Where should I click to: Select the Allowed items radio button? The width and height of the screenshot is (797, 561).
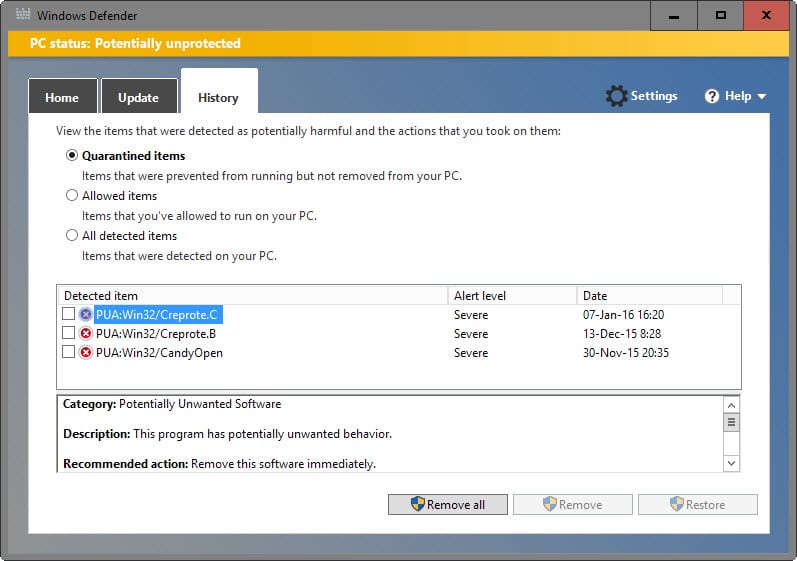click(x=72, y=195)
